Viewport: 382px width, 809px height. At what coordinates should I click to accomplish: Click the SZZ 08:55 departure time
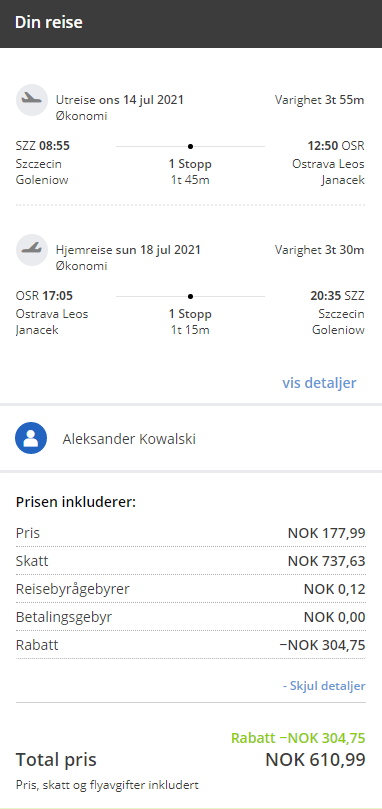tap(43, 146)
